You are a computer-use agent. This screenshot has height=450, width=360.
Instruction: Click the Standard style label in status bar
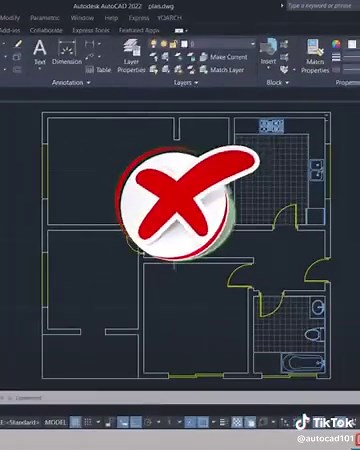(x=22, y=422)
